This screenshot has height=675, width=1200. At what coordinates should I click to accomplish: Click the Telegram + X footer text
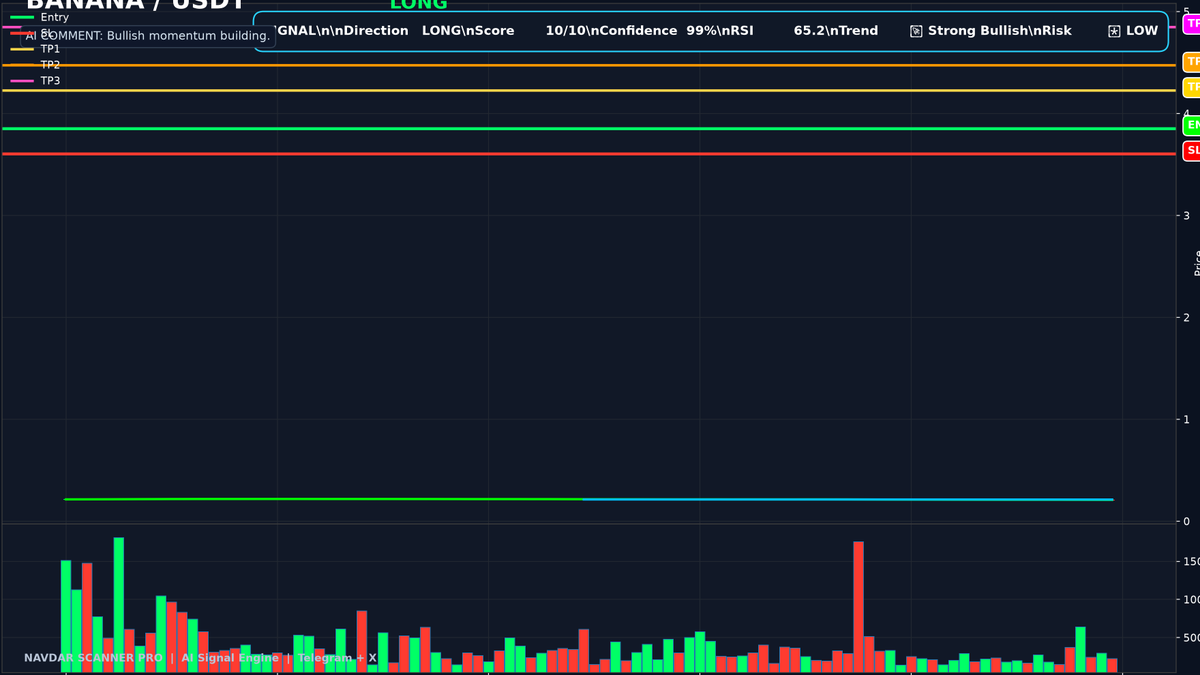point(337,658)
